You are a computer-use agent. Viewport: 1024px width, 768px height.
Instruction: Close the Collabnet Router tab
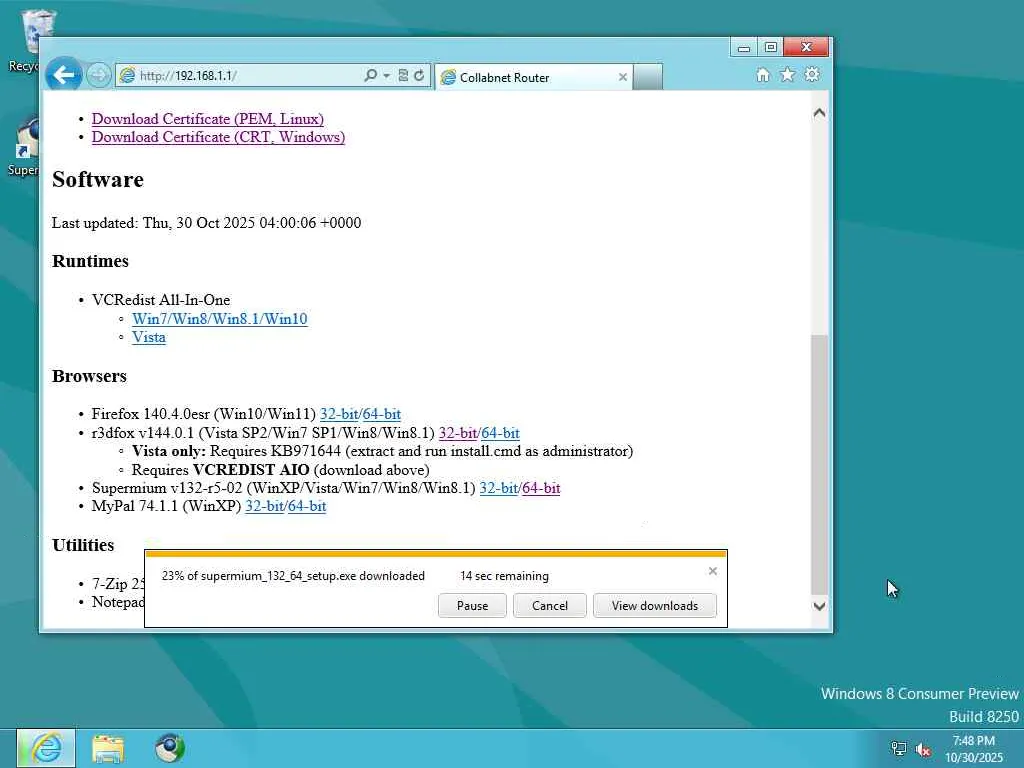622,77
